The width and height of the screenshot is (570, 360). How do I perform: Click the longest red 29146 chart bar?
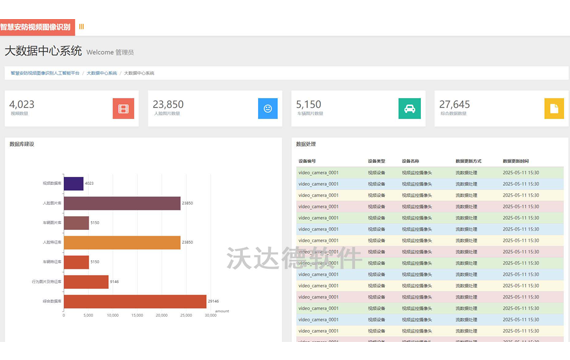(x=135, y=301)
